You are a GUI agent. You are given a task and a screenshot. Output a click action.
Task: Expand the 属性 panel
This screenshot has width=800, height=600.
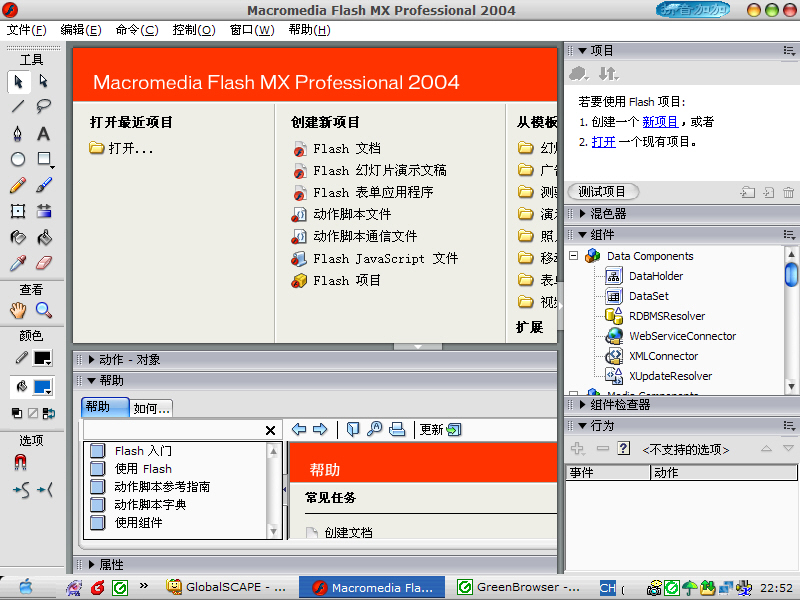click(91, 565)
